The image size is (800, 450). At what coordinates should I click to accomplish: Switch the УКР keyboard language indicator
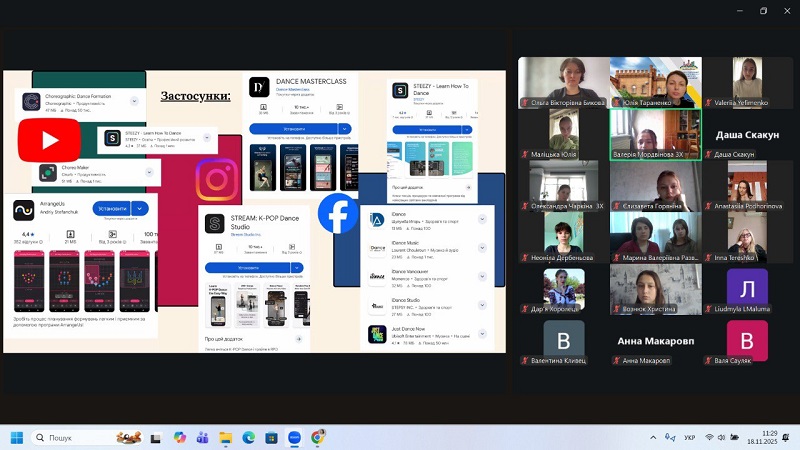(689, 437)
